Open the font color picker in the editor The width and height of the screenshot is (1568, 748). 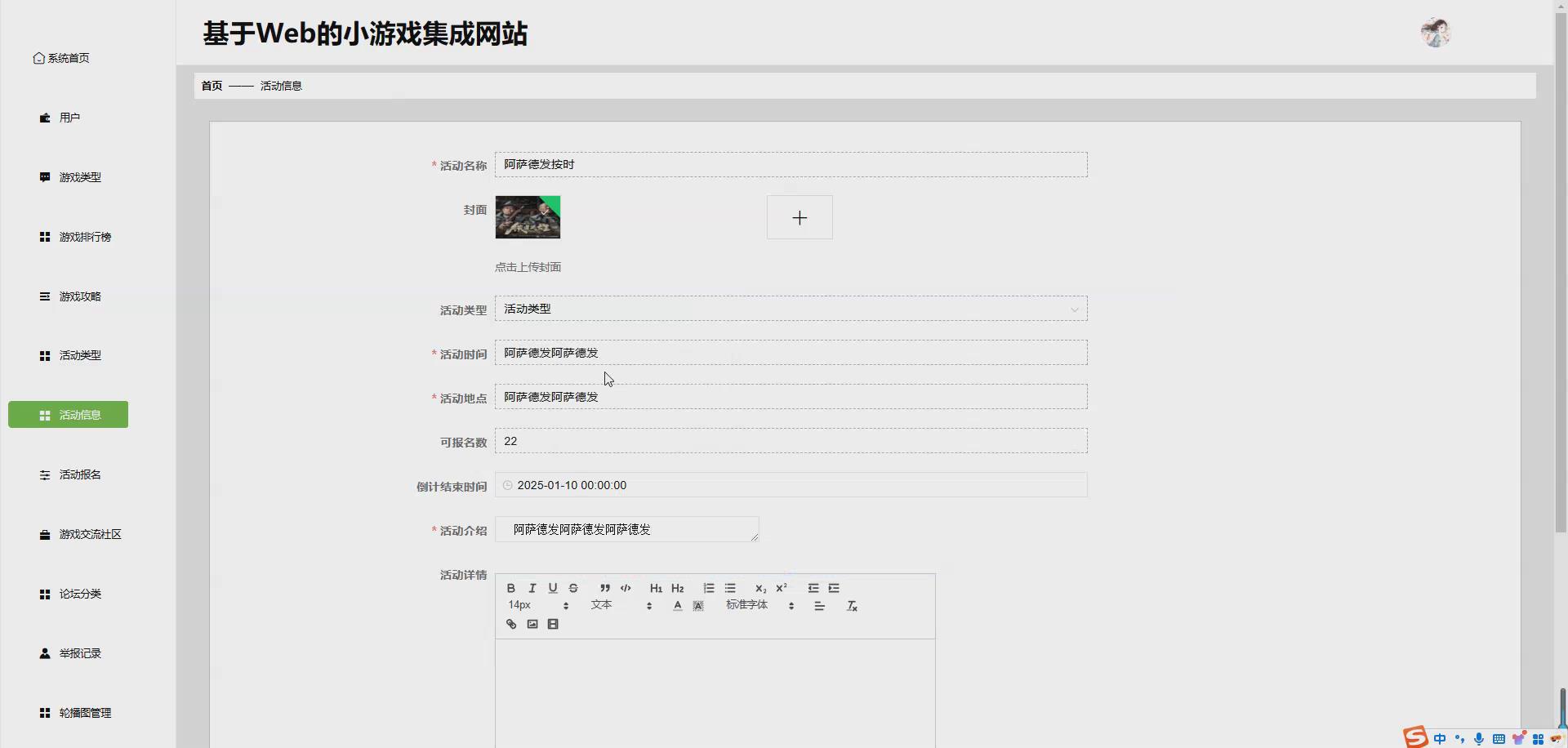pyautogui.click(x=677, y=605)
